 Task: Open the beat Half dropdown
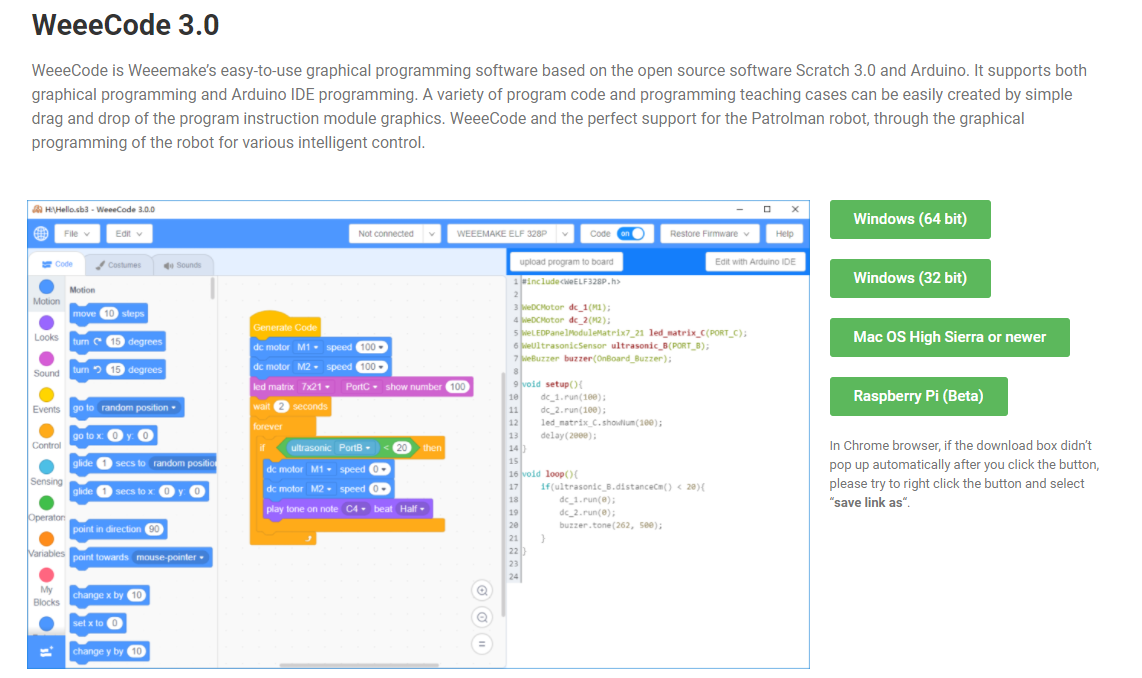tap(411, 508)
